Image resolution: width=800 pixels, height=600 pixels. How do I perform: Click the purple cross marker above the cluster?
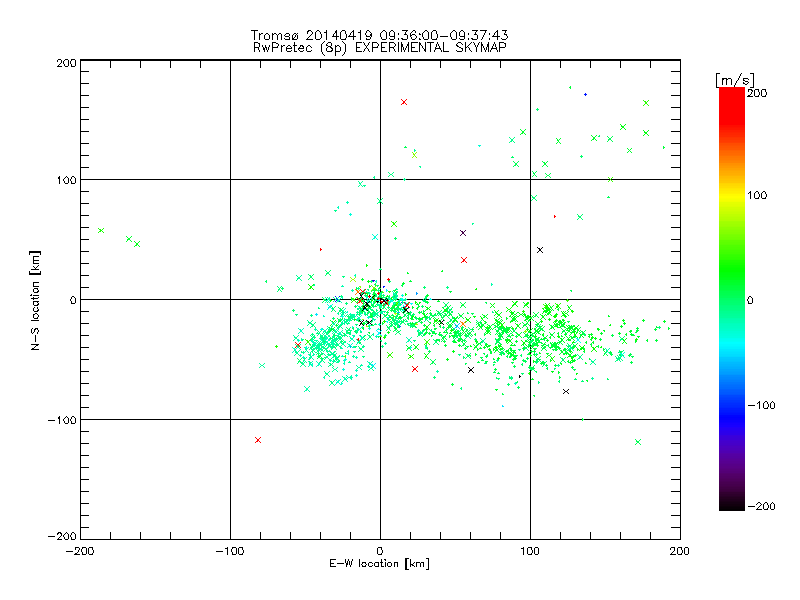(463, 233)
